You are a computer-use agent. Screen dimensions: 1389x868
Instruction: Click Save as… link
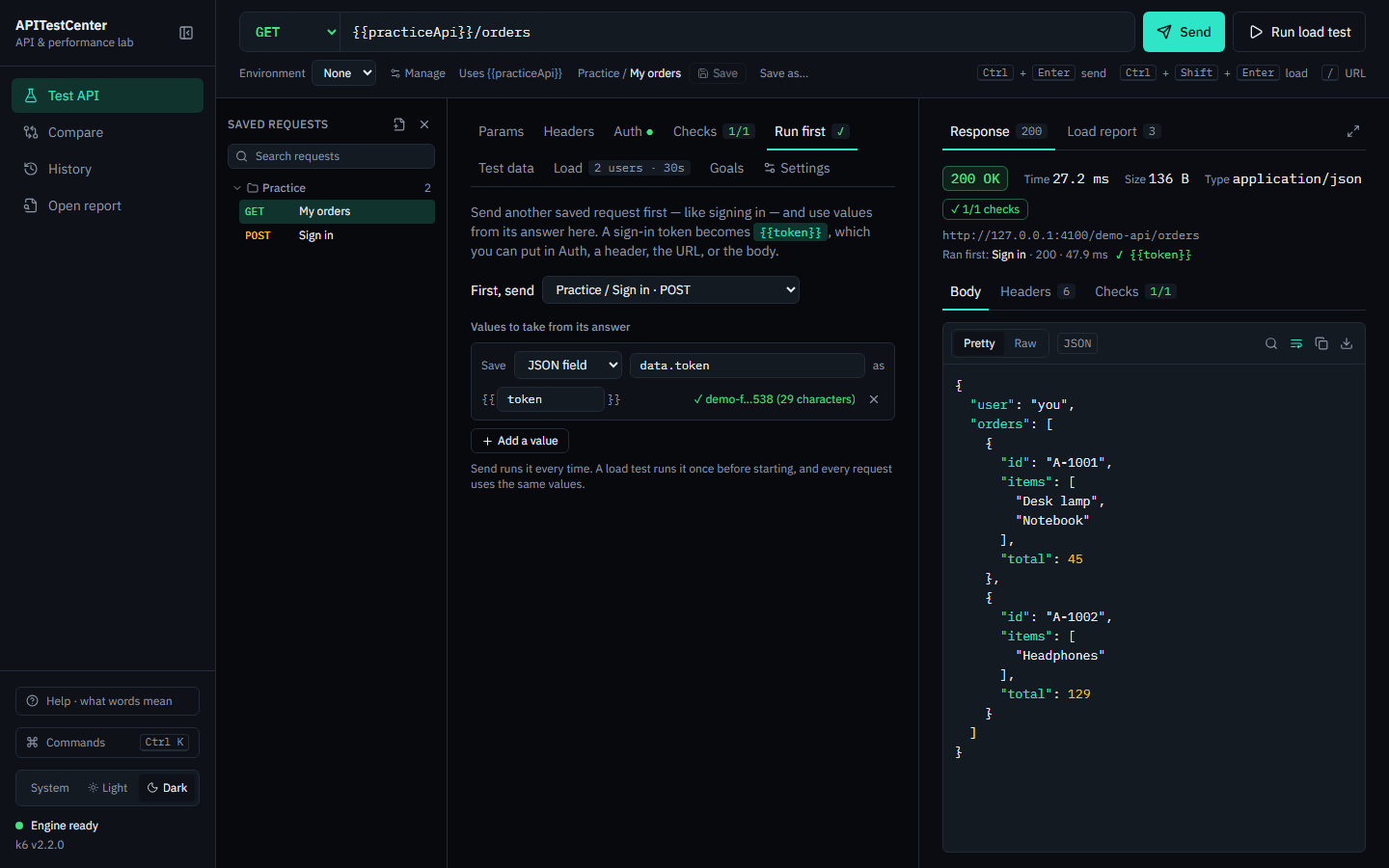point(783,73)
